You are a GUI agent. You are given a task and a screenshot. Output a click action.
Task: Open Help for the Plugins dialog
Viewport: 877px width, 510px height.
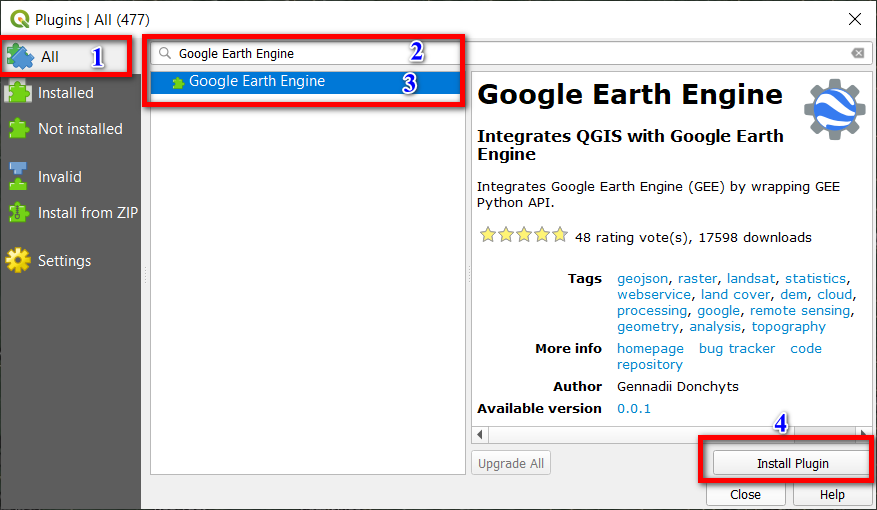(832, 495)
